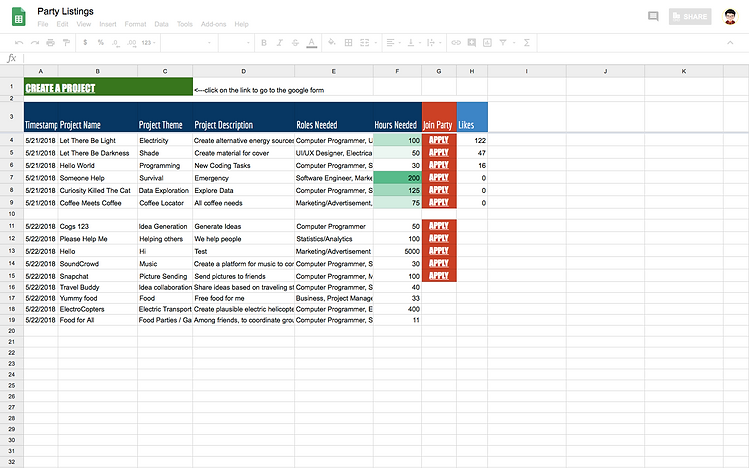Open the Tools menu

click(x=184, y=24)
